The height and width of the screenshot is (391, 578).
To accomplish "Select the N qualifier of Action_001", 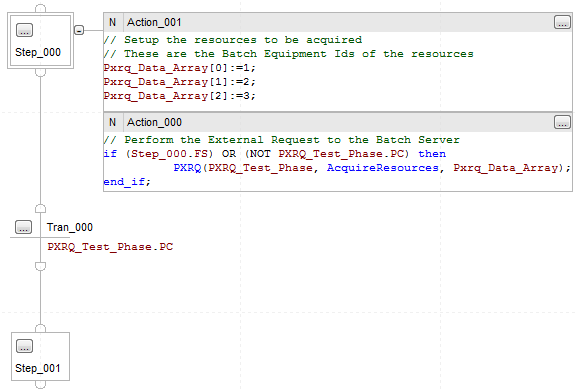I will pos(112,22).
